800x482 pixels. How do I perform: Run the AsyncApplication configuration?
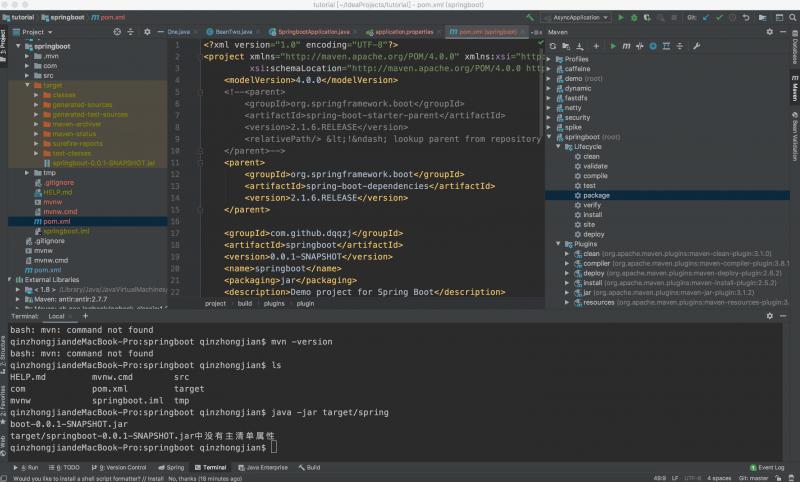point(621,17)
